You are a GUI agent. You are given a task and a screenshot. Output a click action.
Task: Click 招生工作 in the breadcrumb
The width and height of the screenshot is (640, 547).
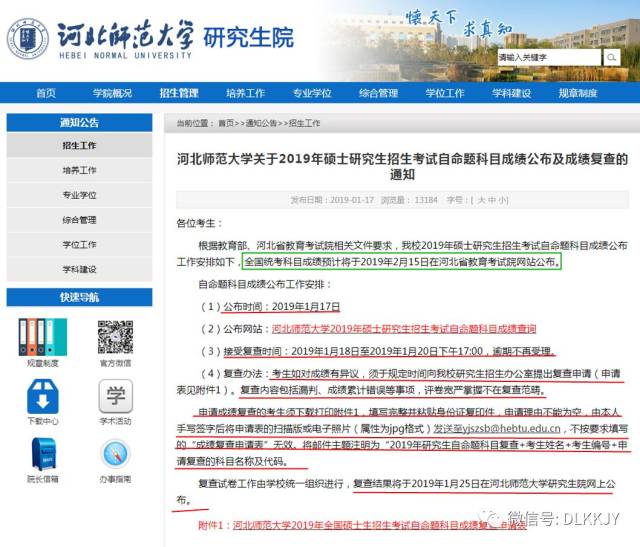click(304, 123)
